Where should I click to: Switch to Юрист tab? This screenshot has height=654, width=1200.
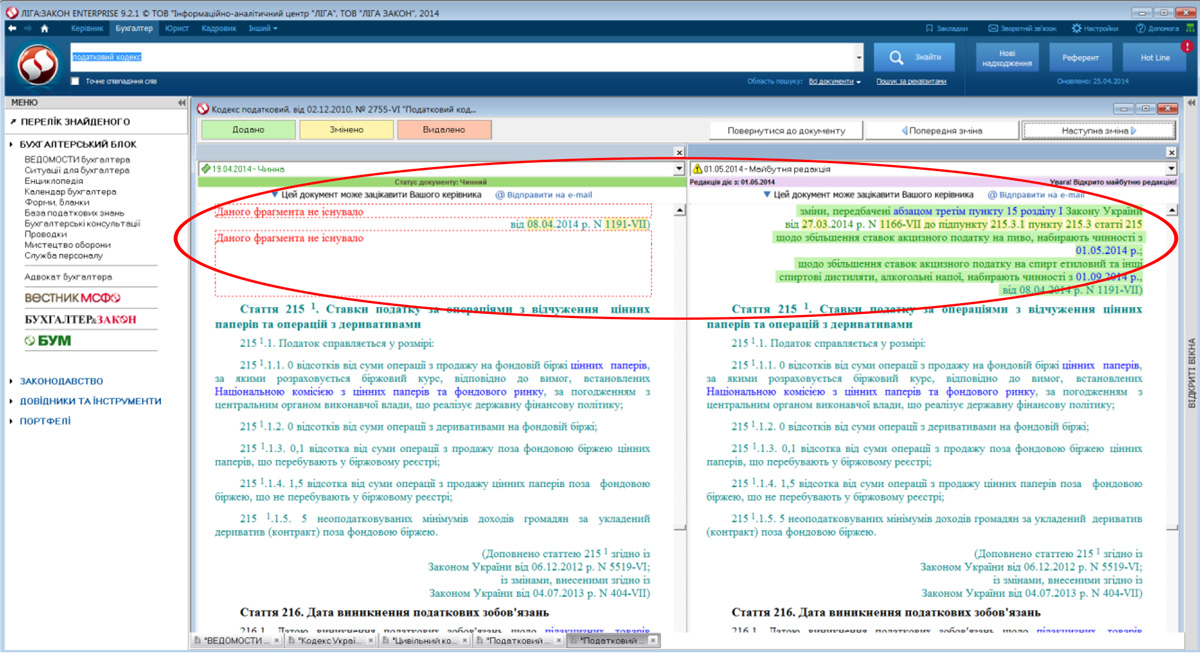coord(177,28)
